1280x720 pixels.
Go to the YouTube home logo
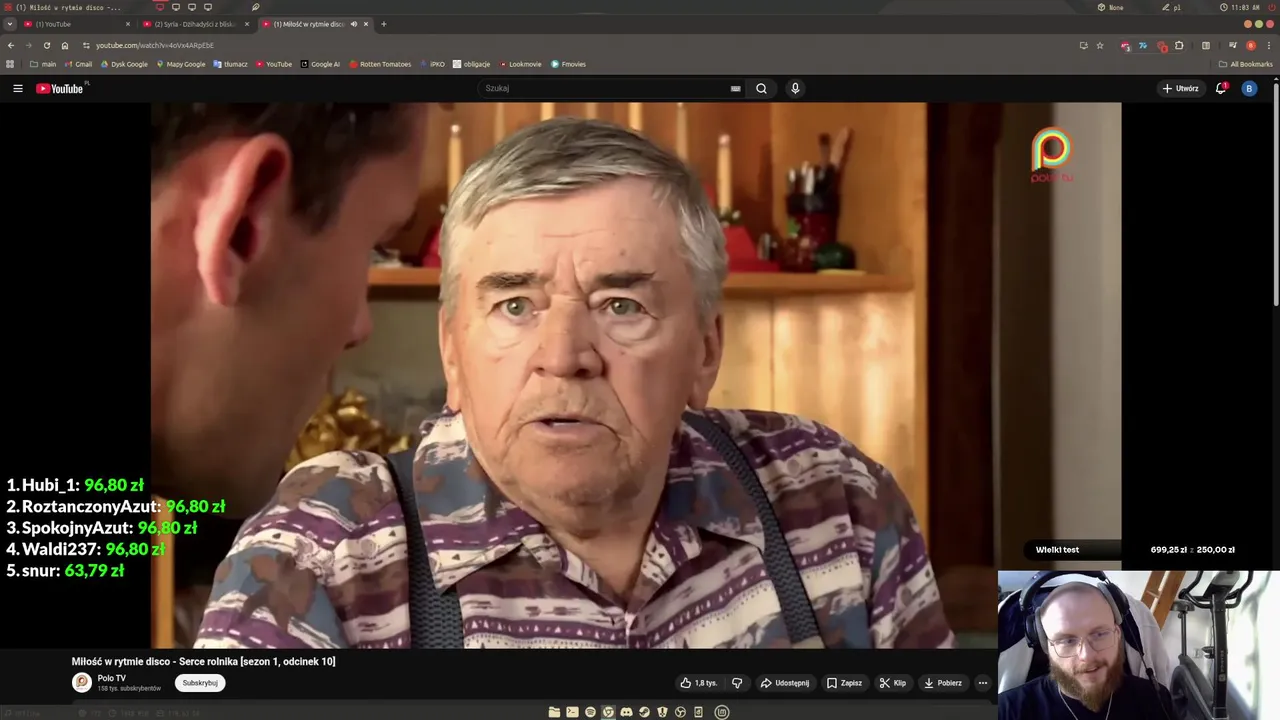point(60,88)
